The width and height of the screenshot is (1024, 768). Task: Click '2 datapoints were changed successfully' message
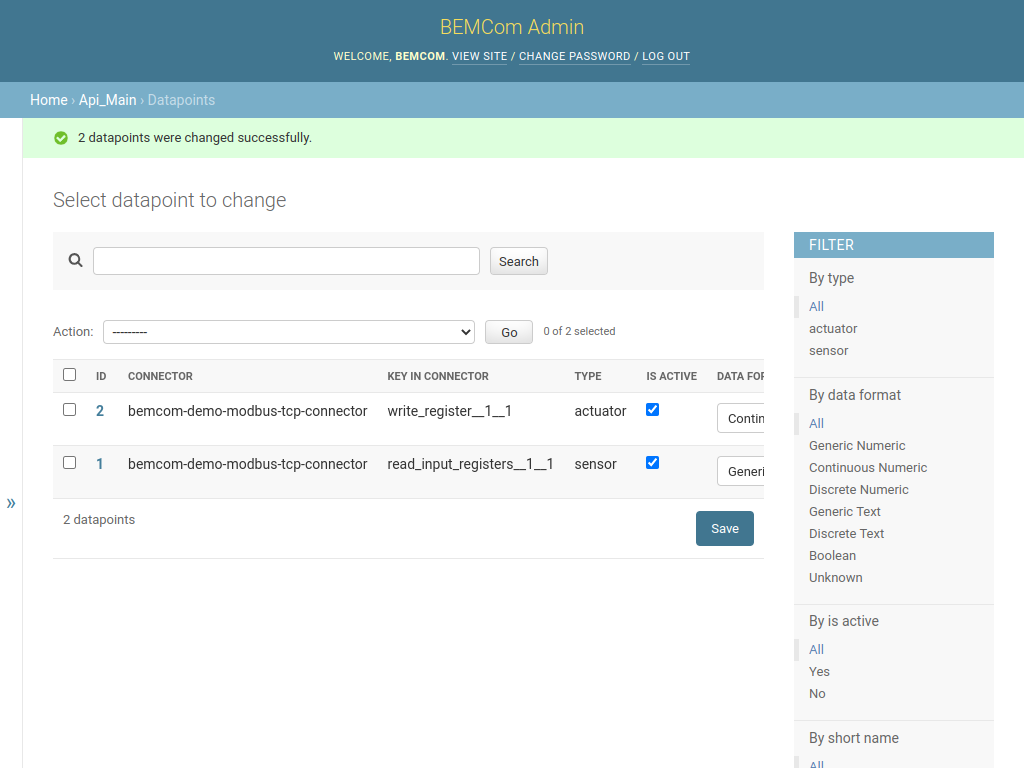pyautogui.click(x=195, y=138)
